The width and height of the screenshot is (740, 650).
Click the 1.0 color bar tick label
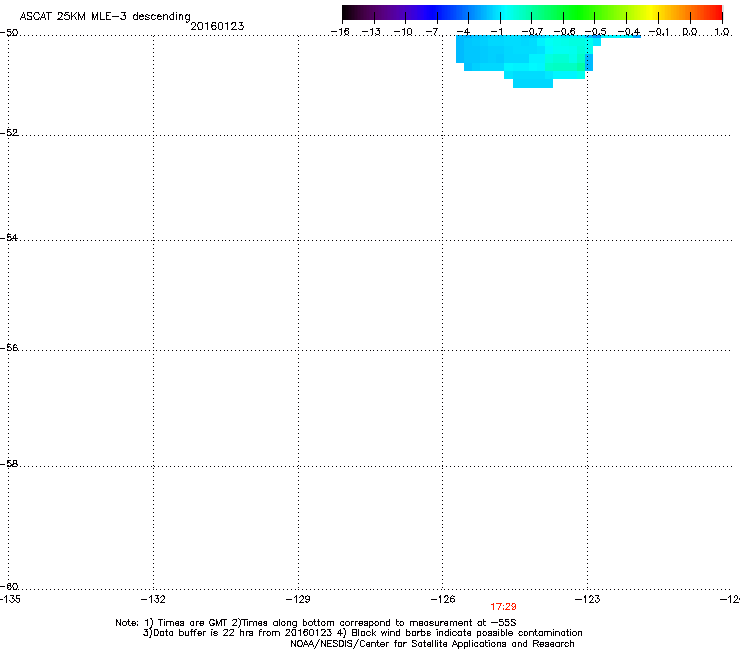coord(722,32)
